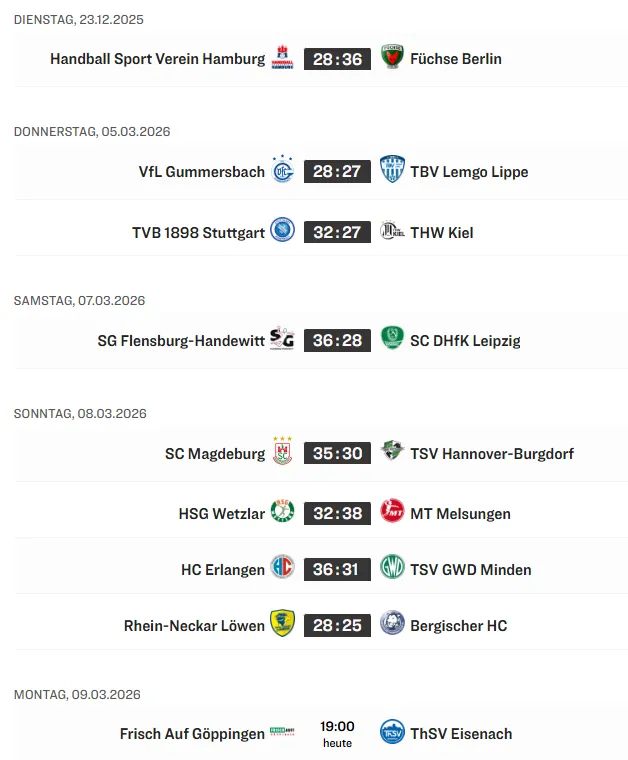The image size is (628, 760).
Task: Open the Handball Sport Verein Hamburg team link
Action: click(157, 59)
